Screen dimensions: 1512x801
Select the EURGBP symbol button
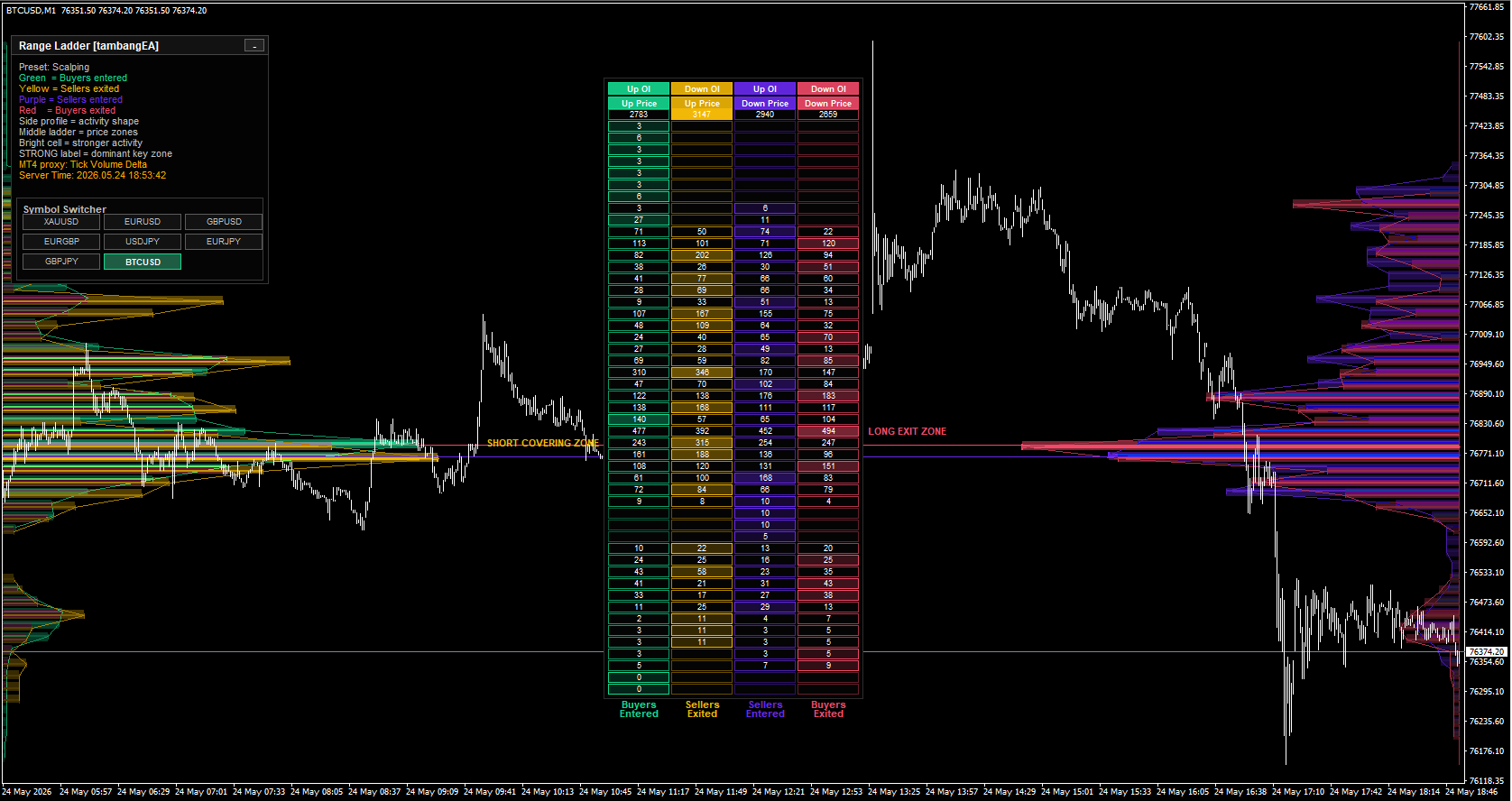coord(61,242)
